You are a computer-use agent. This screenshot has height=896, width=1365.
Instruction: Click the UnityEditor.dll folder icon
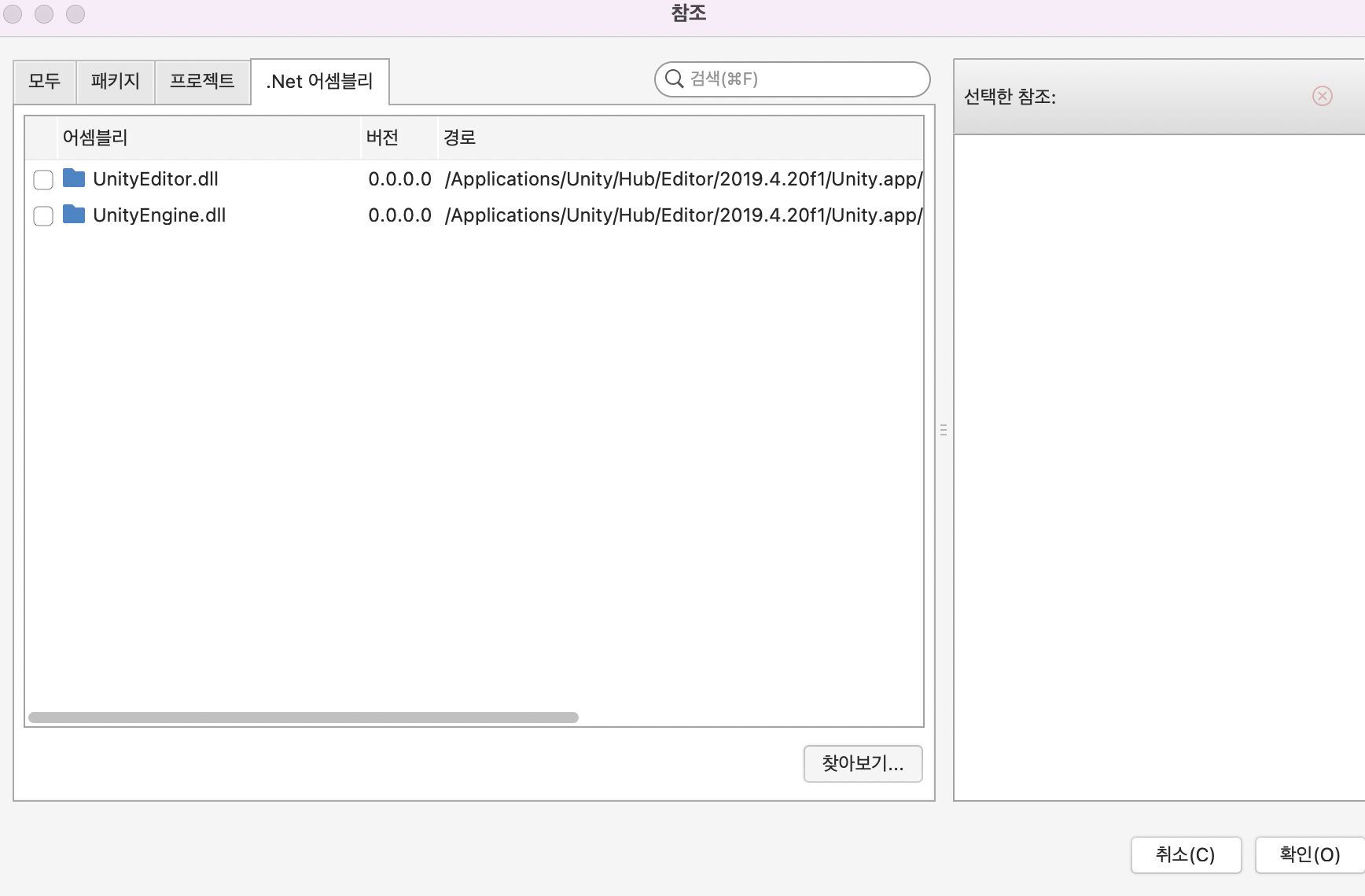74,178
